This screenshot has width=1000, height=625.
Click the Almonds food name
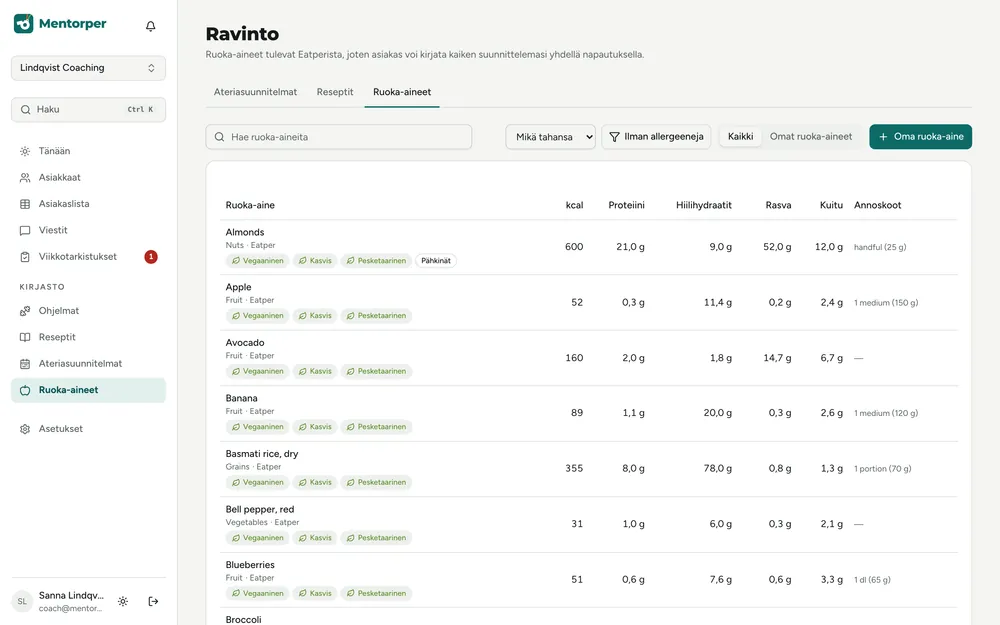(x=245, y=232)
